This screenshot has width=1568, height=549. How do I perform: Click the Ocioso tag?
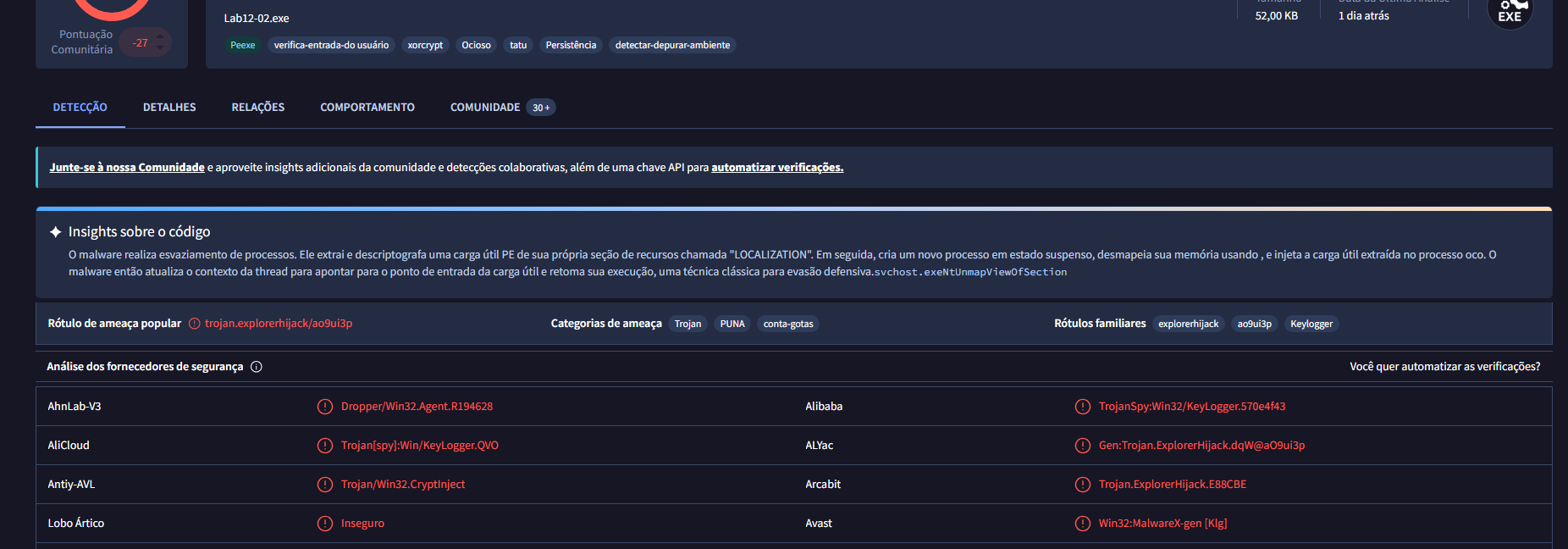477,45
